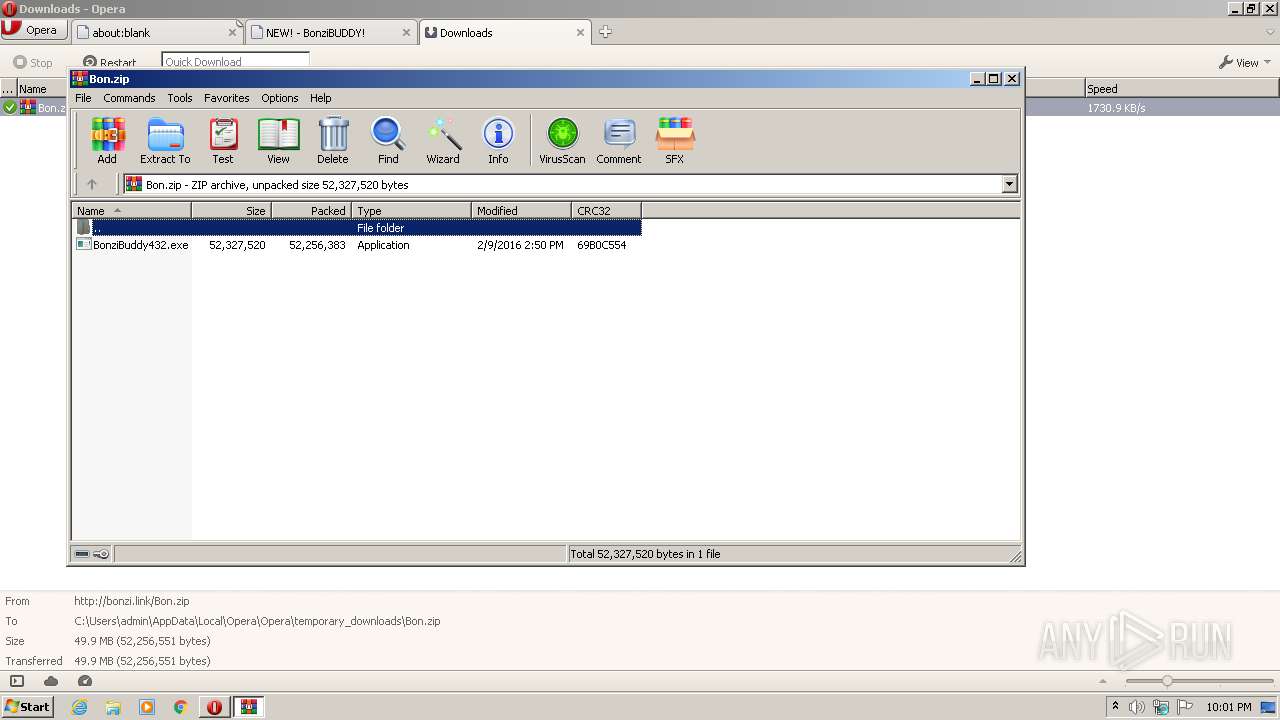The image size is (1280, 720).
Task: Open the Opera main menu button
Action: (34, 30)
